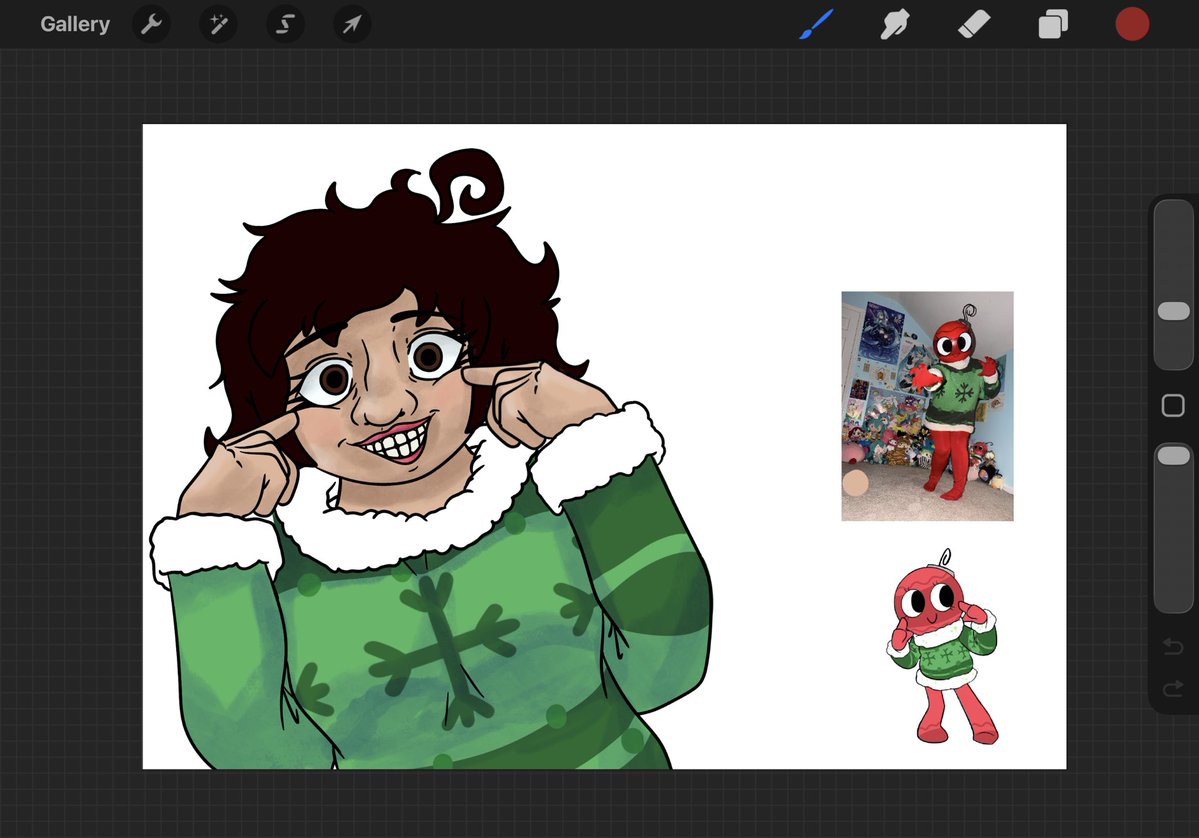Select the Brush tool

pos(817,24)
